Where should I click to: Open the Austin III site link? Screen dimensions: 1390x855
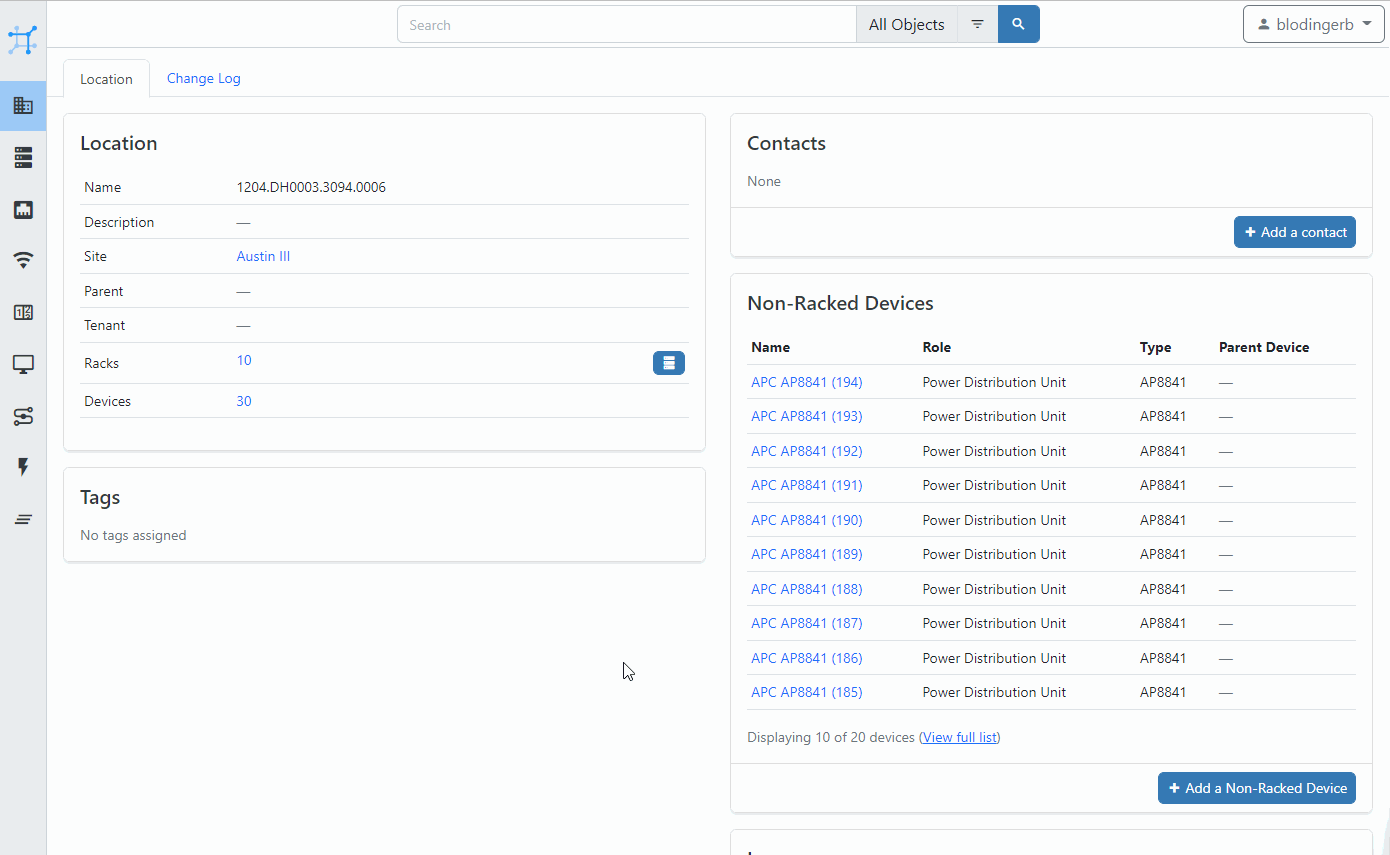click(262, 256)
